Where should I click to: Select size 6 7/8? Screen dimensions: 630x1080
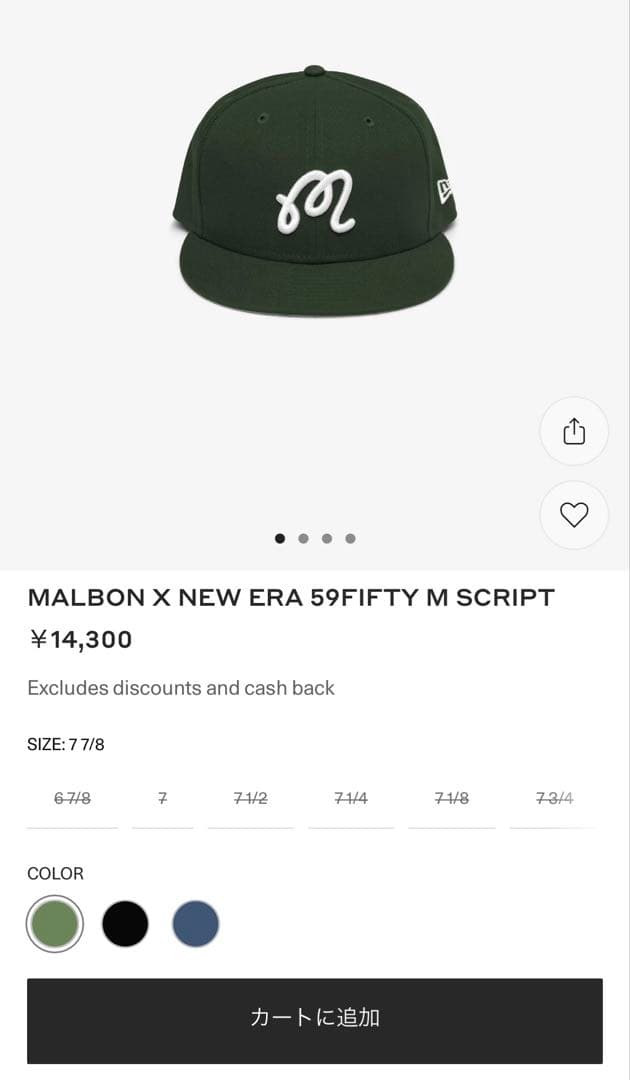point(72,799)
